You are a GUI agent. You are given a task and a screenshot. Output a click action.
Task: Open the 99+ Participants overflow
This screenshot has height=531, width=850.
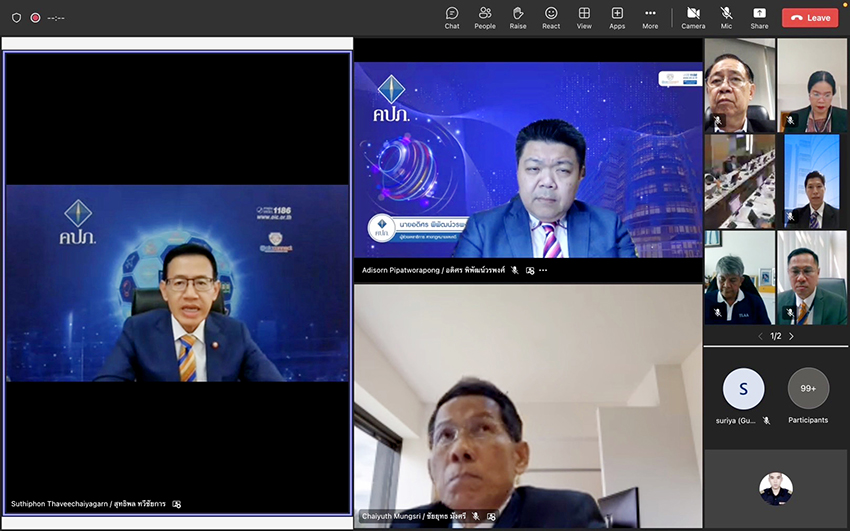[x=808, y=388]
